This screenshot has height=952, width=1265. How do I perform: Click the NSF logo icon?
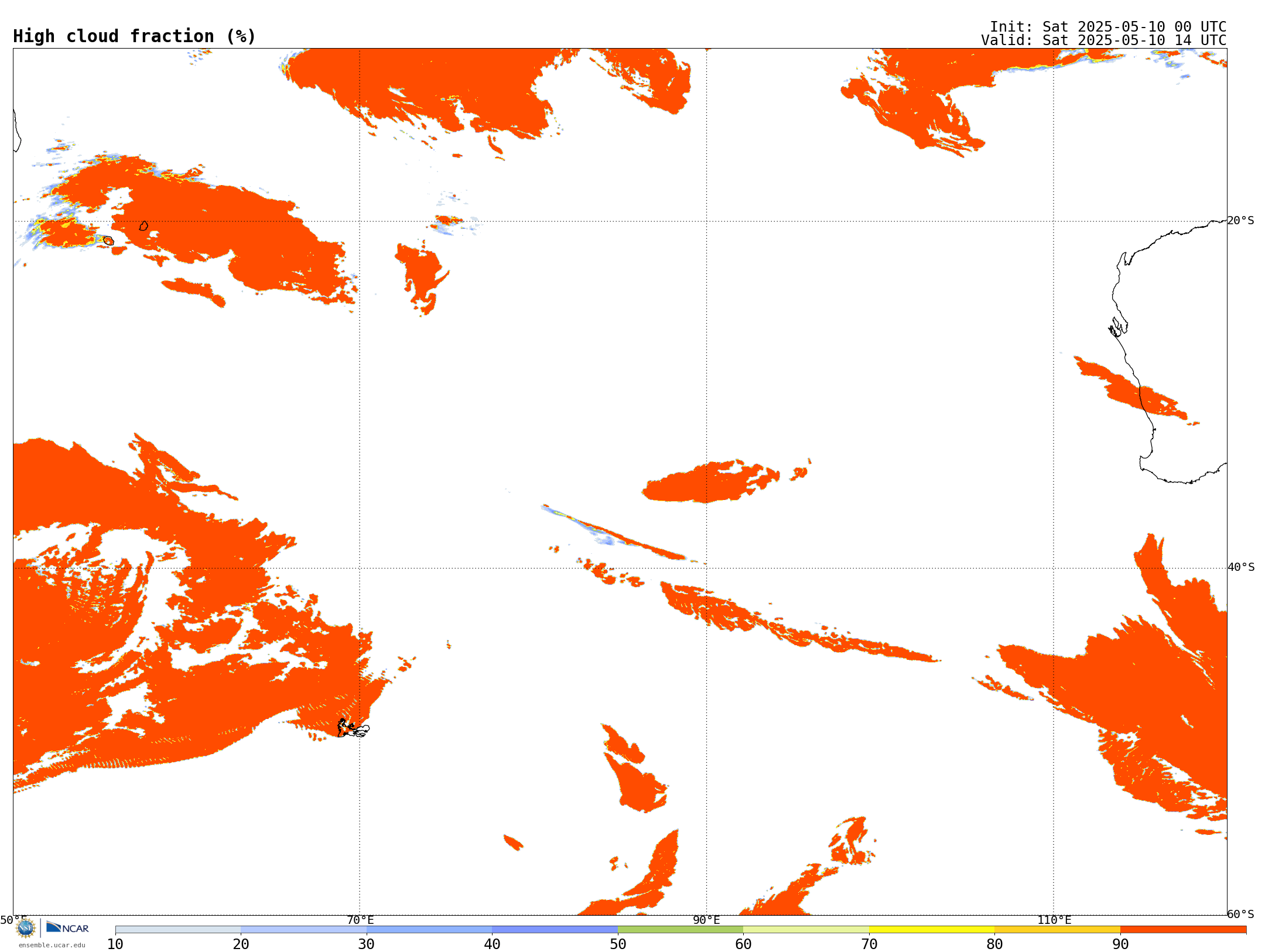pyautogui.click(x=26, y=928)
